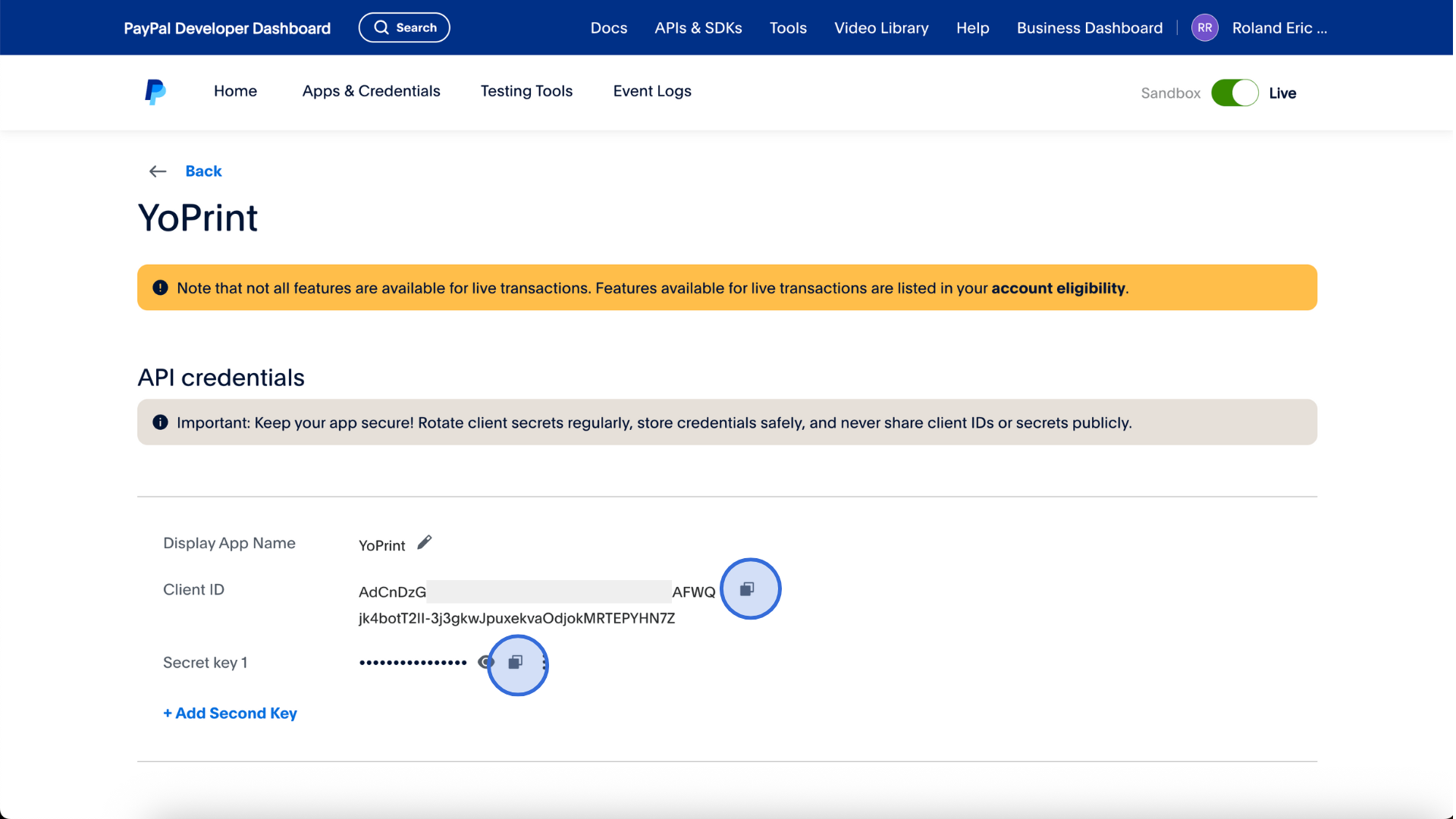
Task: Click the YoPrint page heading
Action: tap(198, 218)
